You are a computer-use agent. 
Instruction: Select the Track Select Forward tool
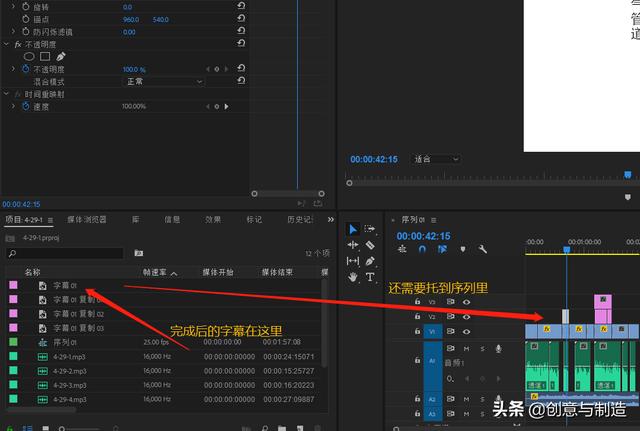pyautogui.click(x=370, y=229)
